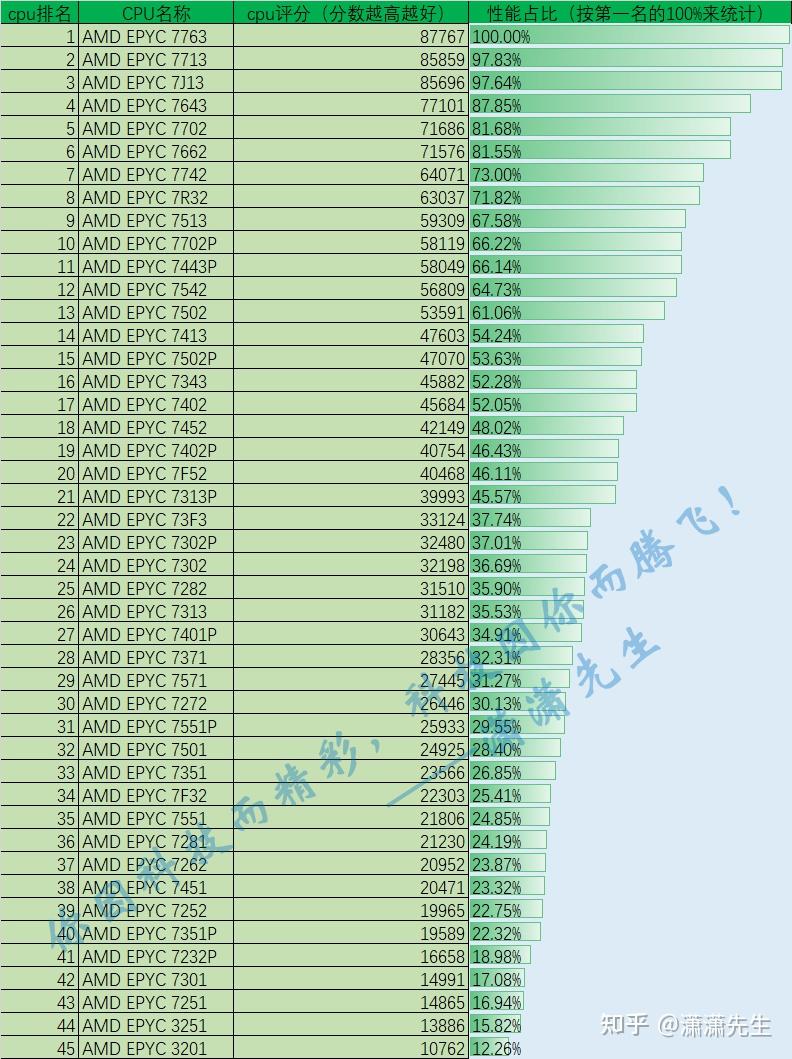Select cell 'AMD EPYC 7513'
792x1059 pixels.
click(x=156, y=219)
